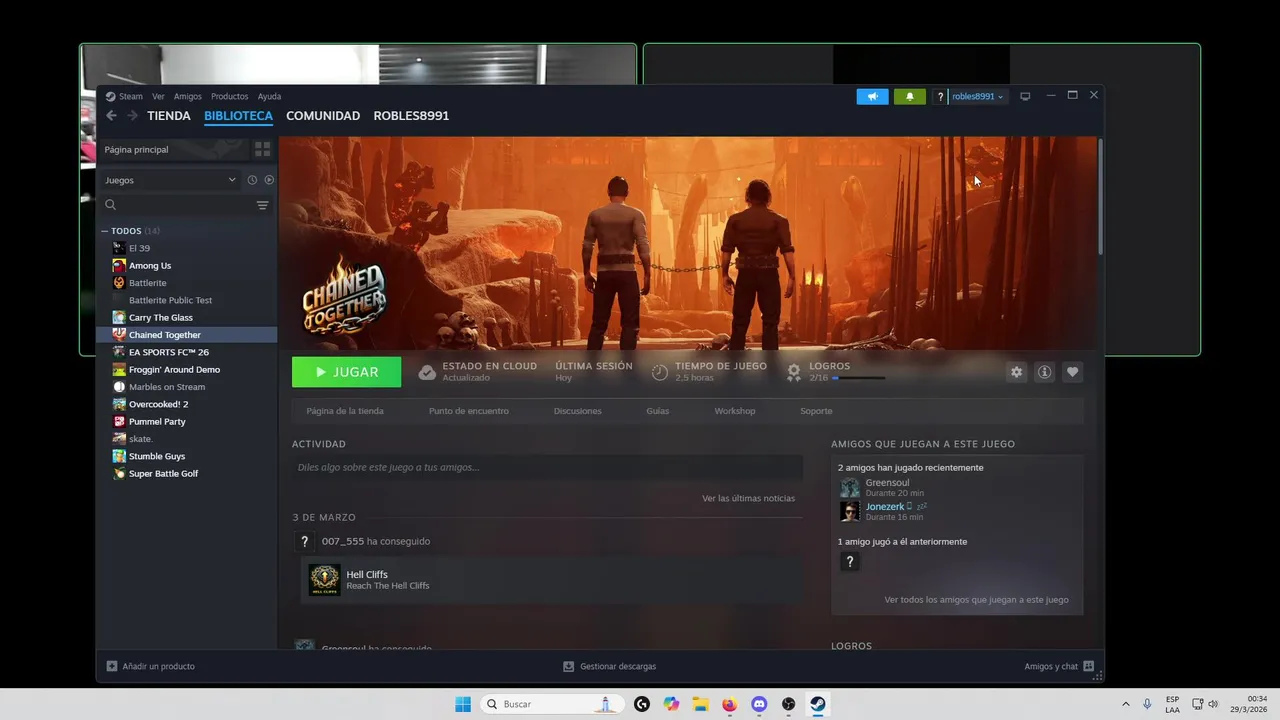1280x720 pixels.
Task: Click the Hell Cliffs achievement icon
Action: point(324,580)
